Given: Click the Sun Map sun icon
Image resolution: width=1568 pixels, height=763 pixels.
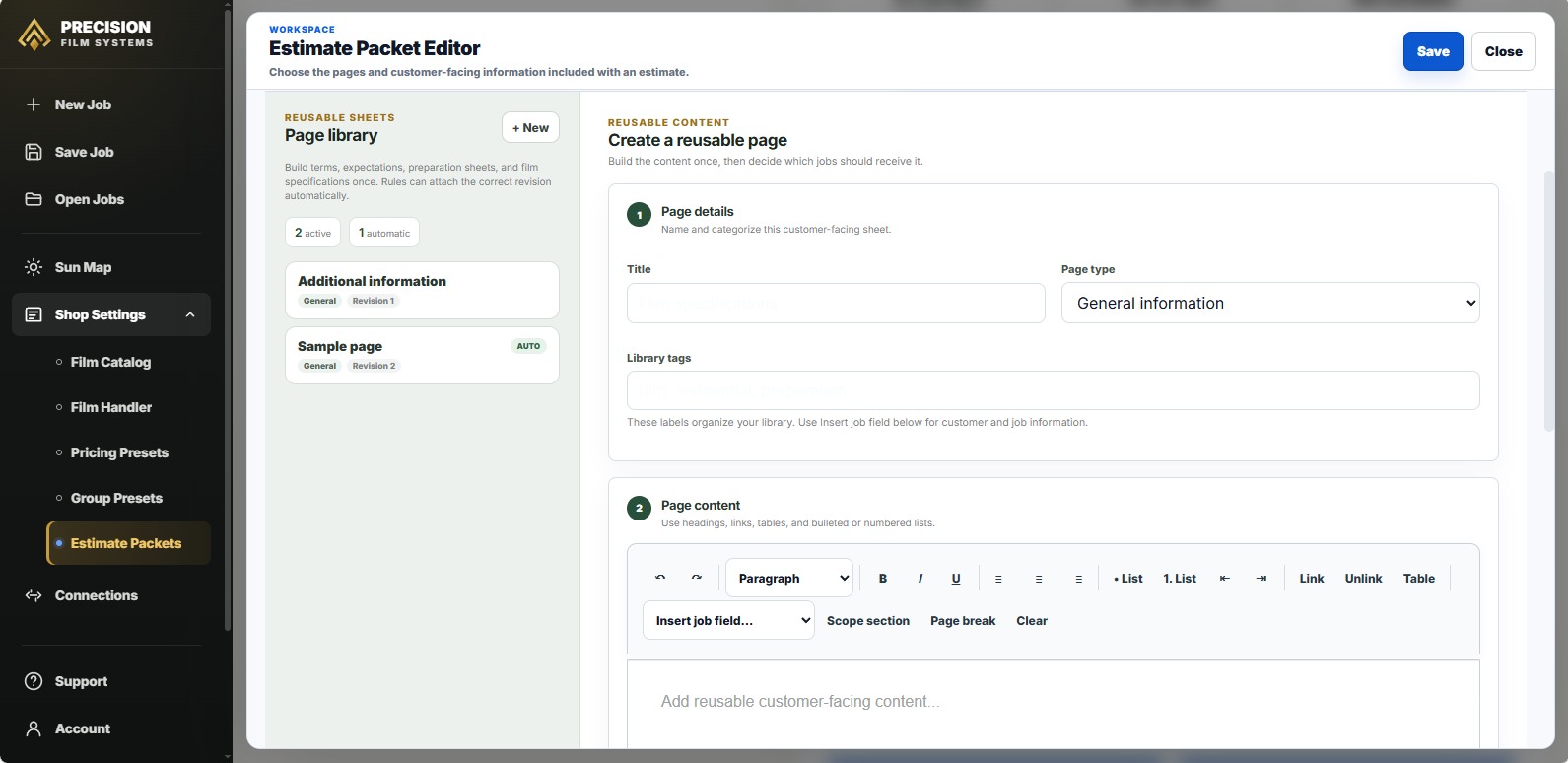Looking at the screenshot, I should coord(34,267).
